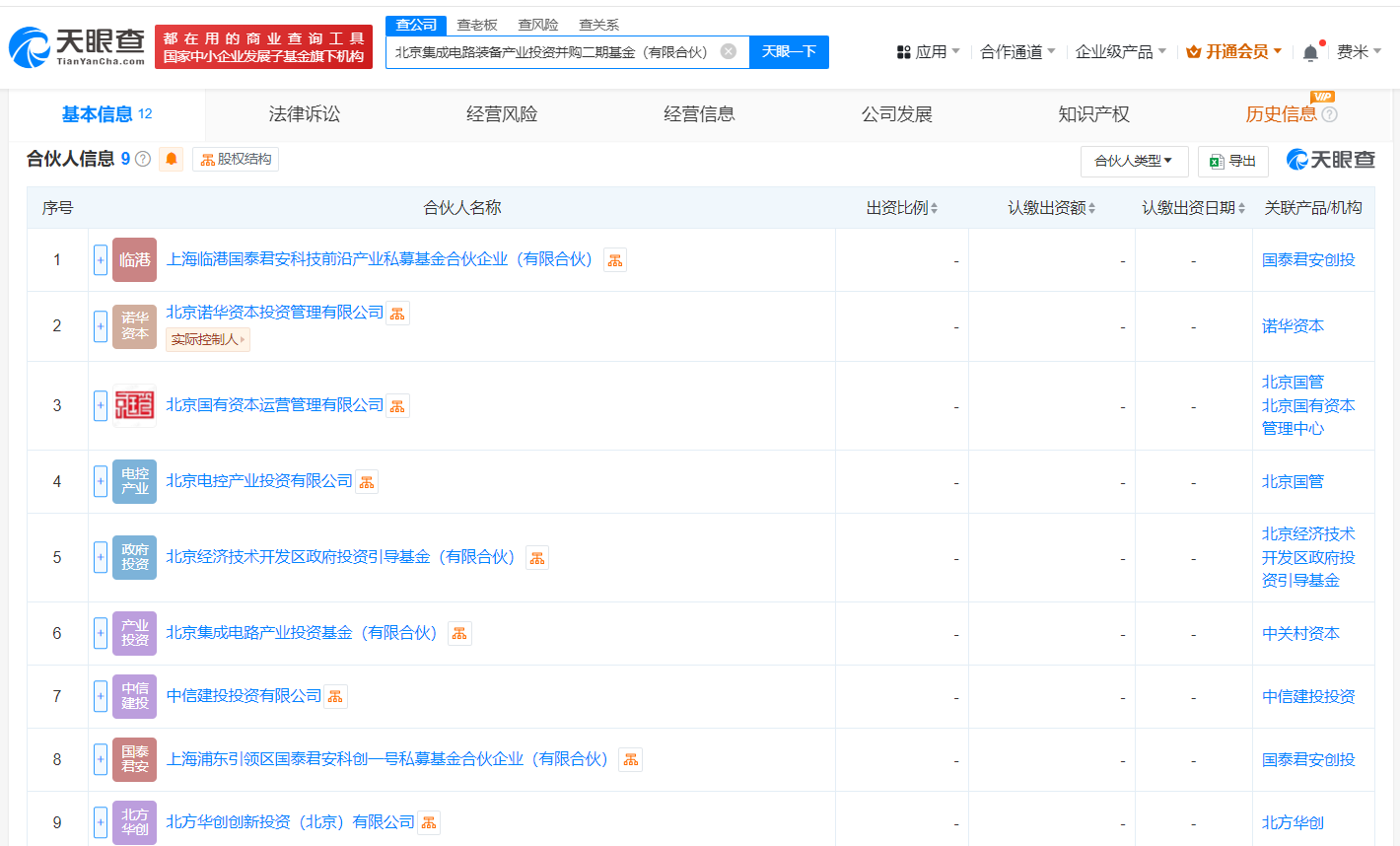Select the 查老板 search mode tab
Viewport: 1400px width, 846px height.
[477, 25]
